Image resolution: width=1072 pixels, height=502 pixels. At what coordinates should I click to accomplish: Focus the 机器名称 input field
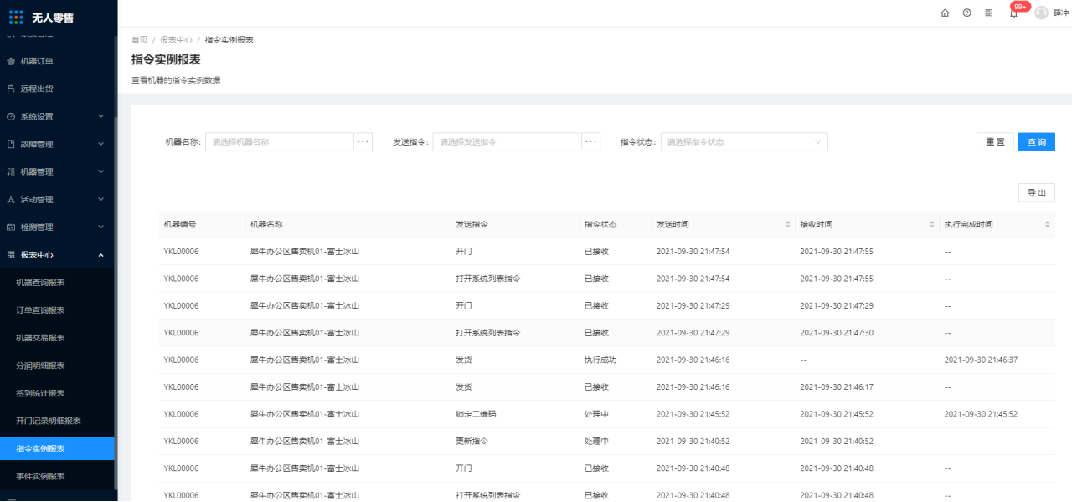click(279, 142)
